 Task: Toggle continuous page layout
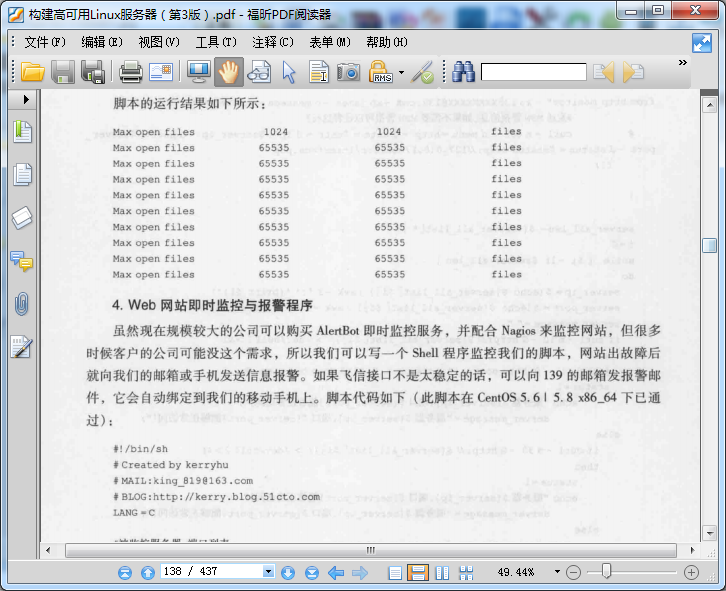click(418, 573)
